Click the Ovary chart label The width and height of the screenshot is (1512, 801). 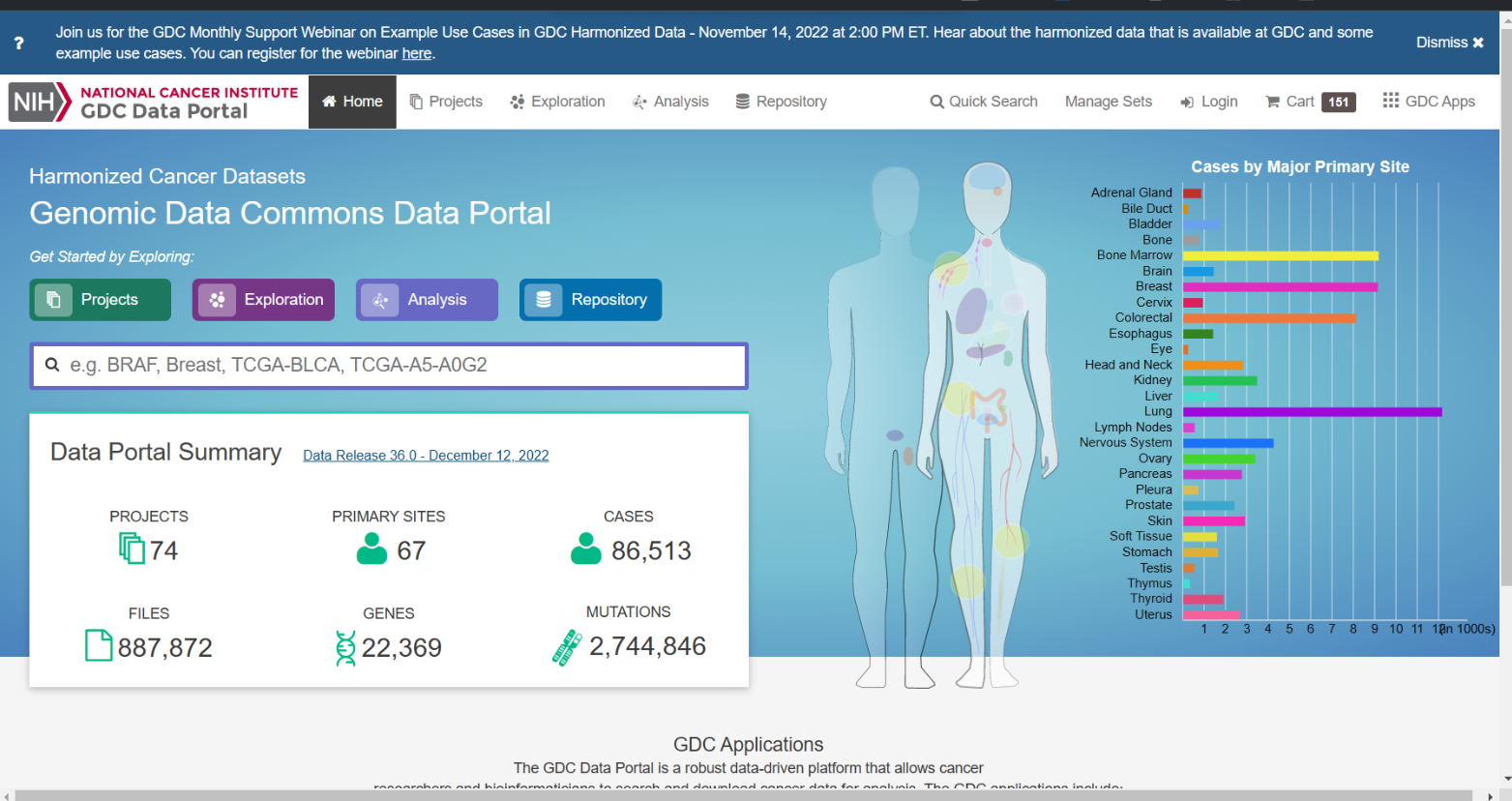(x=1155, y=459)
